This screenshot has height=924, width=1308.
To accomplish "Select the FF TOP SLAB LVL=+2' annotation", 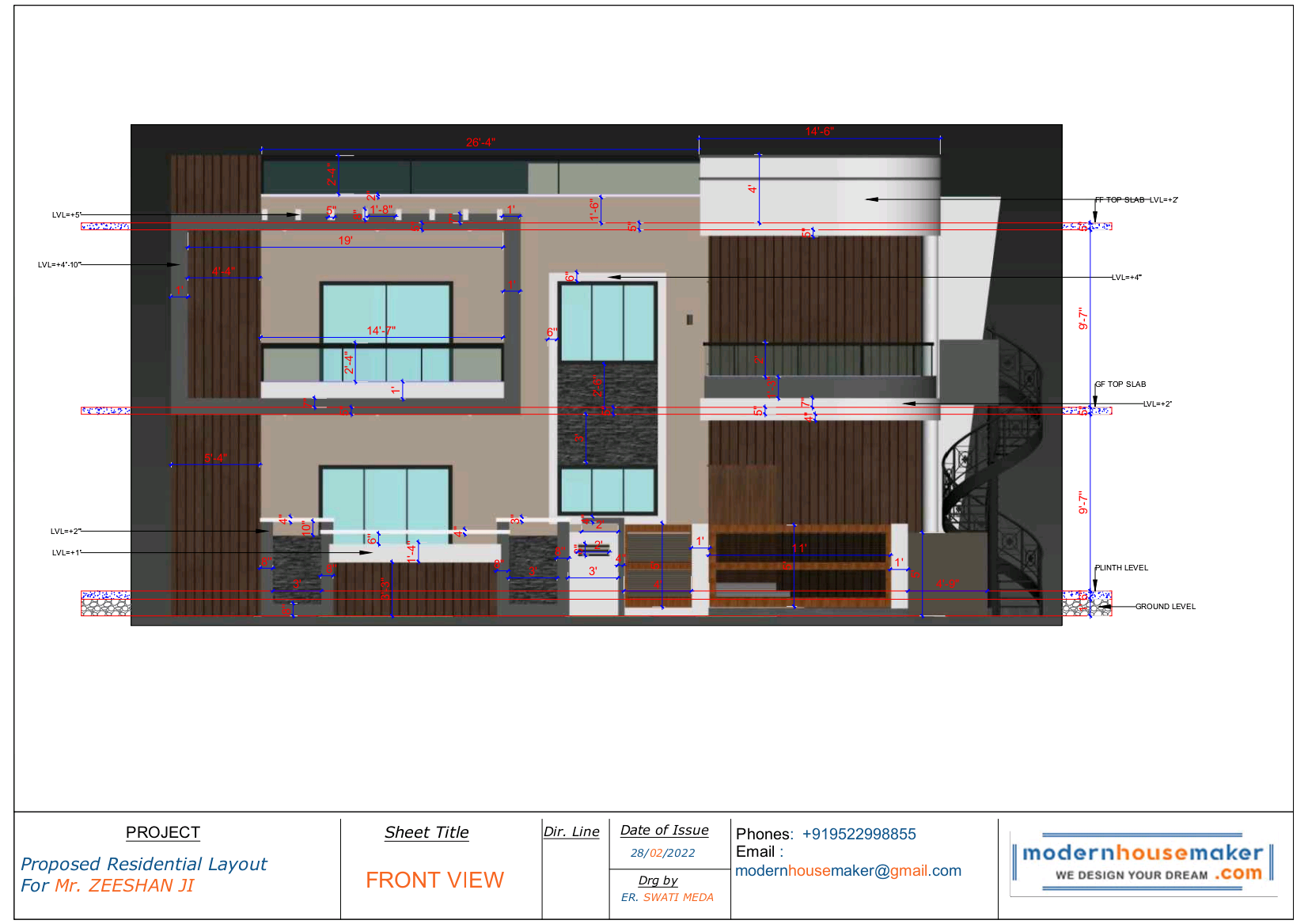I will pos(1136,200).
